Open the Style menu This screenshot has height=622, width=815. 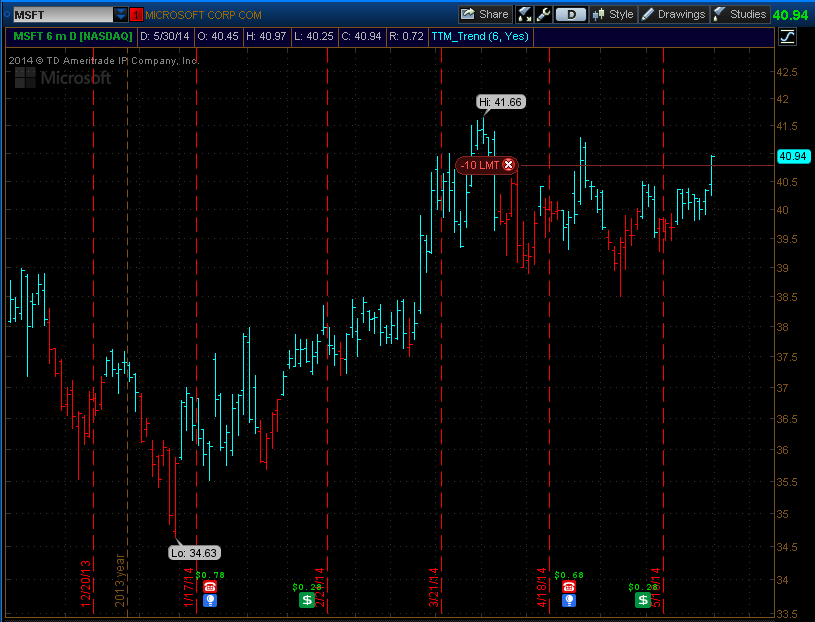click(x=613, y=15)
